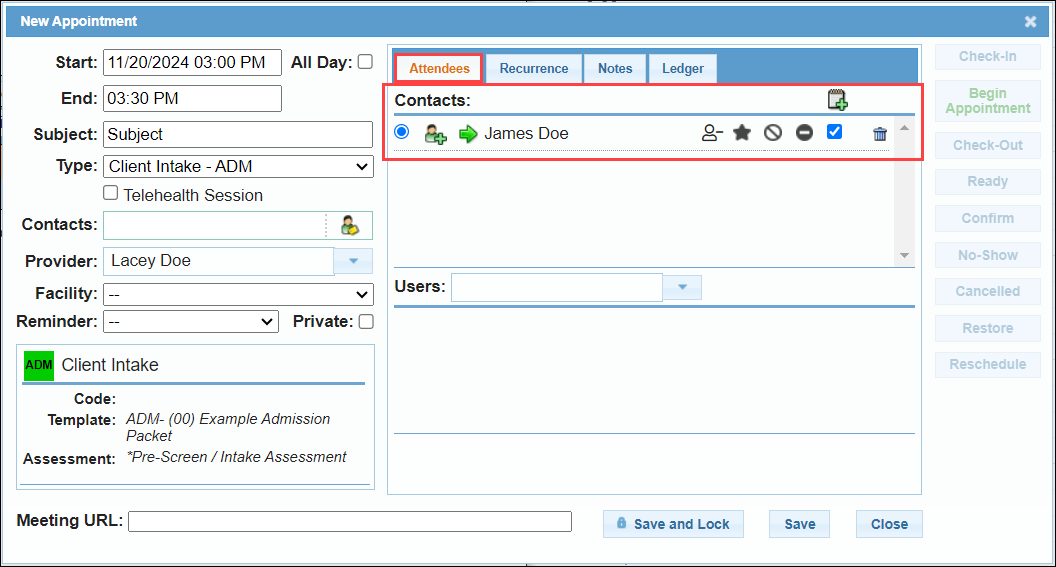Click the Cancelled button
The height and width of the screenshot is (567, 1056).
987,292
